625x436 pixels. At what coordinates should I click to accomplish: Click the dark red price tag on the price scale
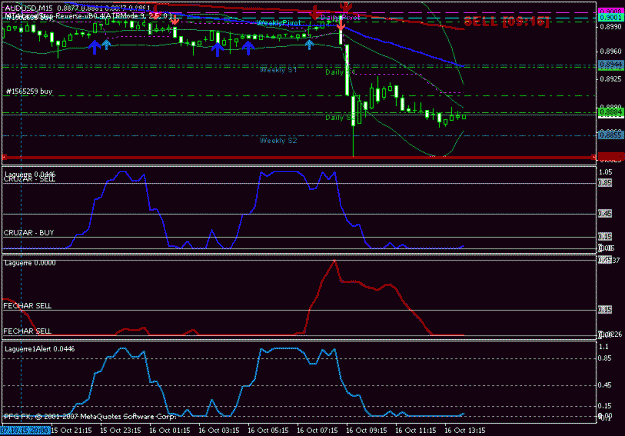click(611, 156)
